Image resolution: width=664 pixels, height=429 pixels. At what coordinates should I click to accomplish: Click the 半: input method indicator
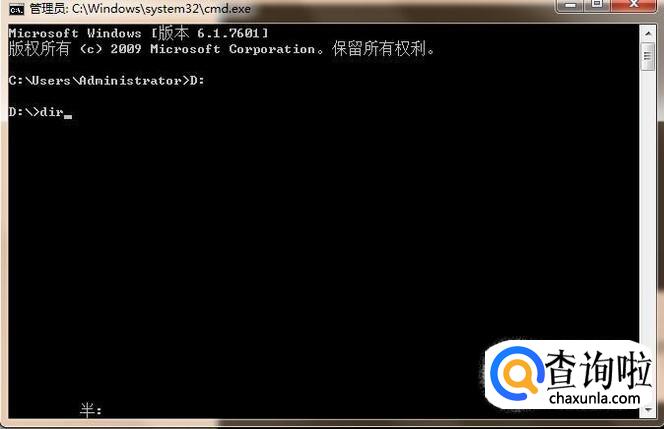[x=91, y=410]
